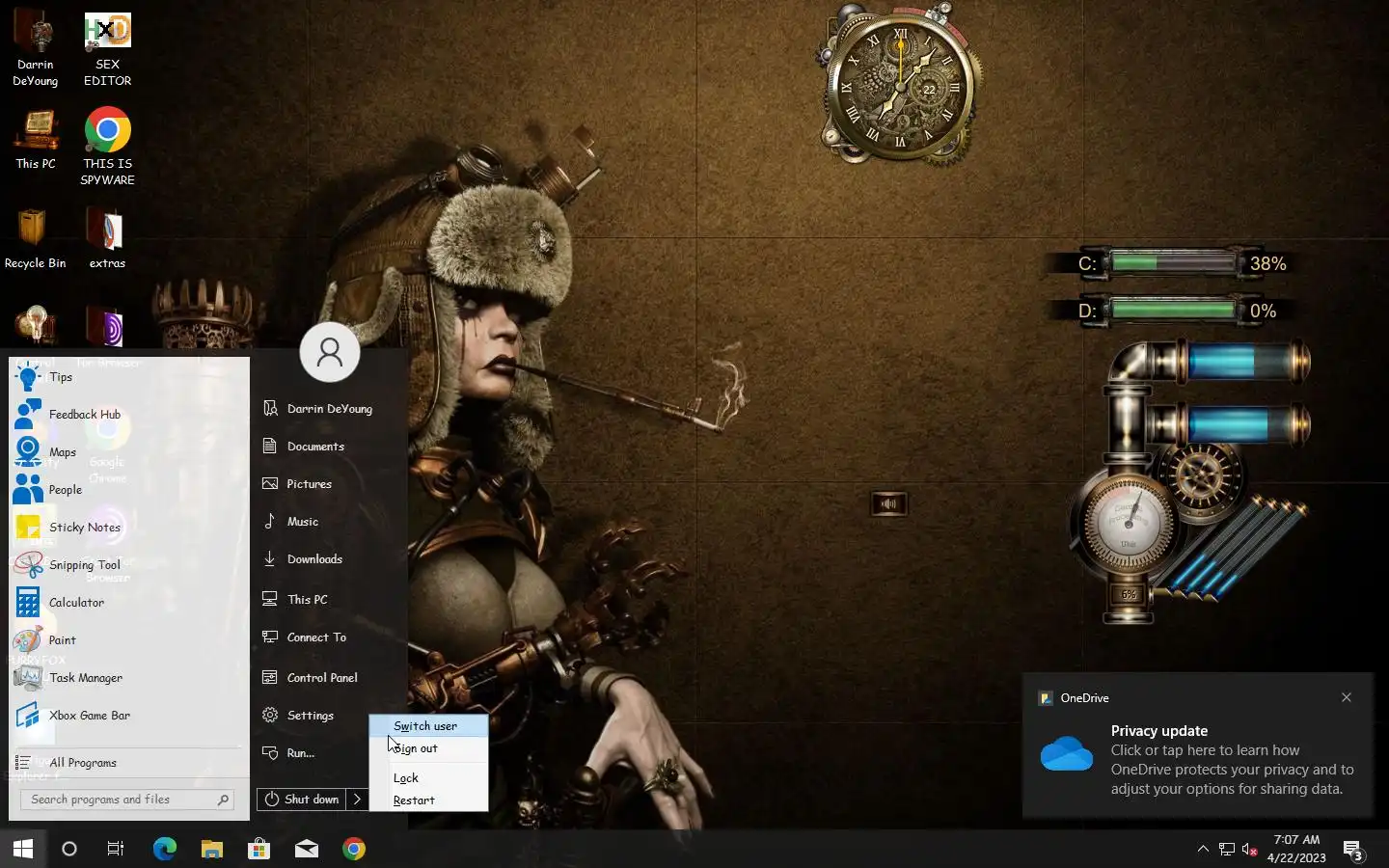Image resolution: width=1389 pixels, height=868 pixels.
Task: Open the Action Center notifications icon
Action: pos(1353,850)
